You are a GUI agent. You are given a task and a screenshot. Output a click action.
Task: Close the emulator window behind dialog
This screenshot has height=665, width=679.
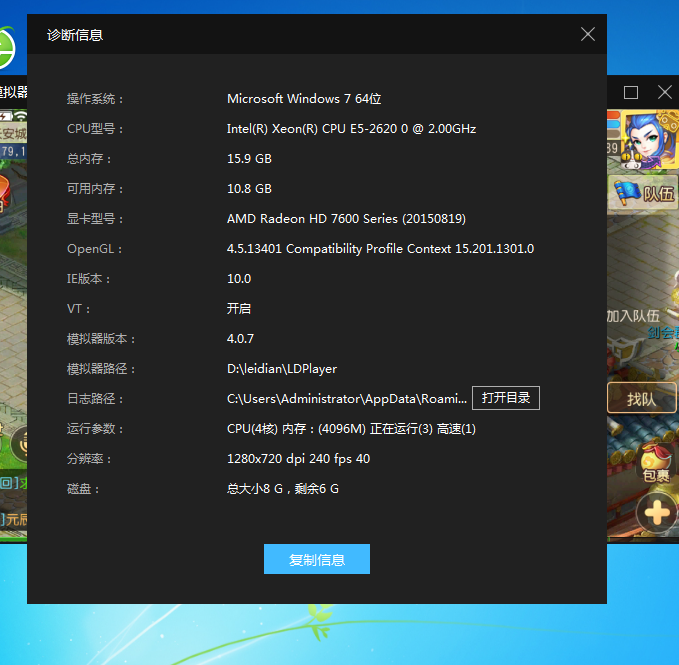665,92
